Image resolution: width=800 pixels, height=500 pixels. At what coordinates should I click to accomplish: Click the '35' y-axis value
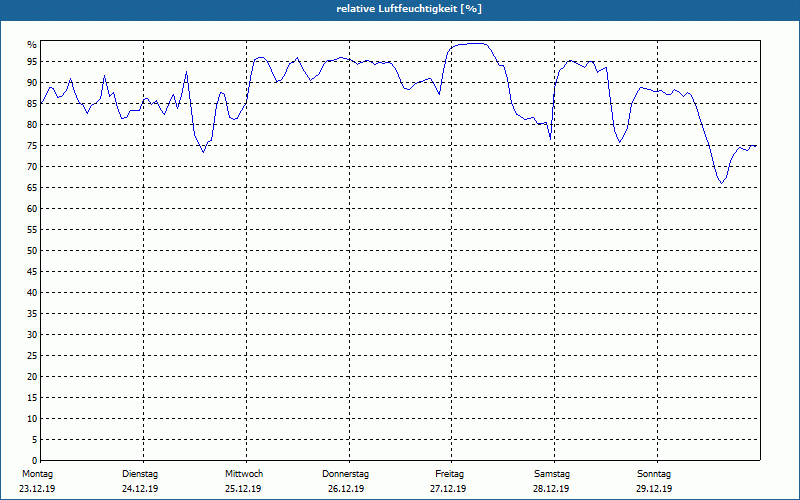32,314
